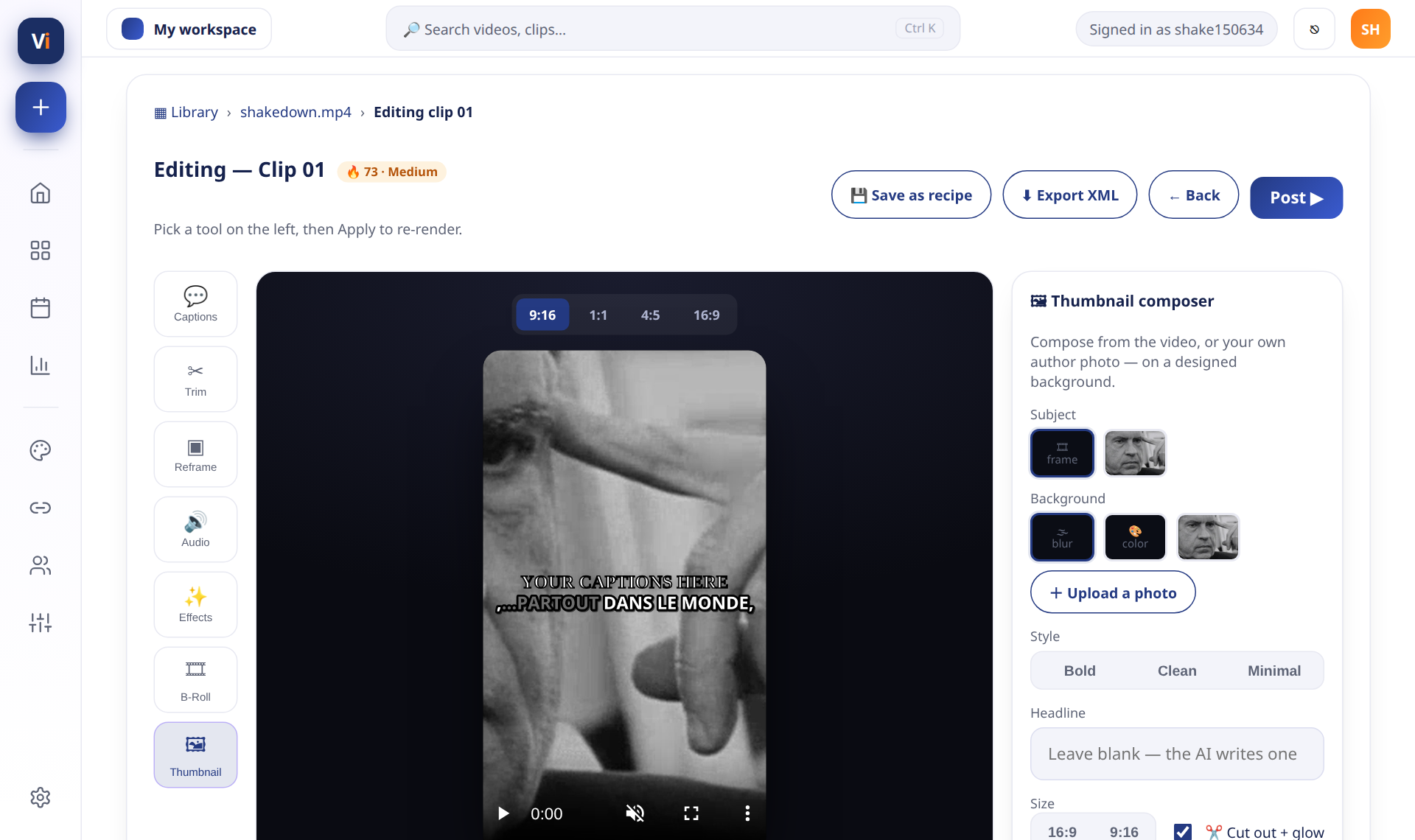
Task: Play the video preview
Action: click(503, 813)
